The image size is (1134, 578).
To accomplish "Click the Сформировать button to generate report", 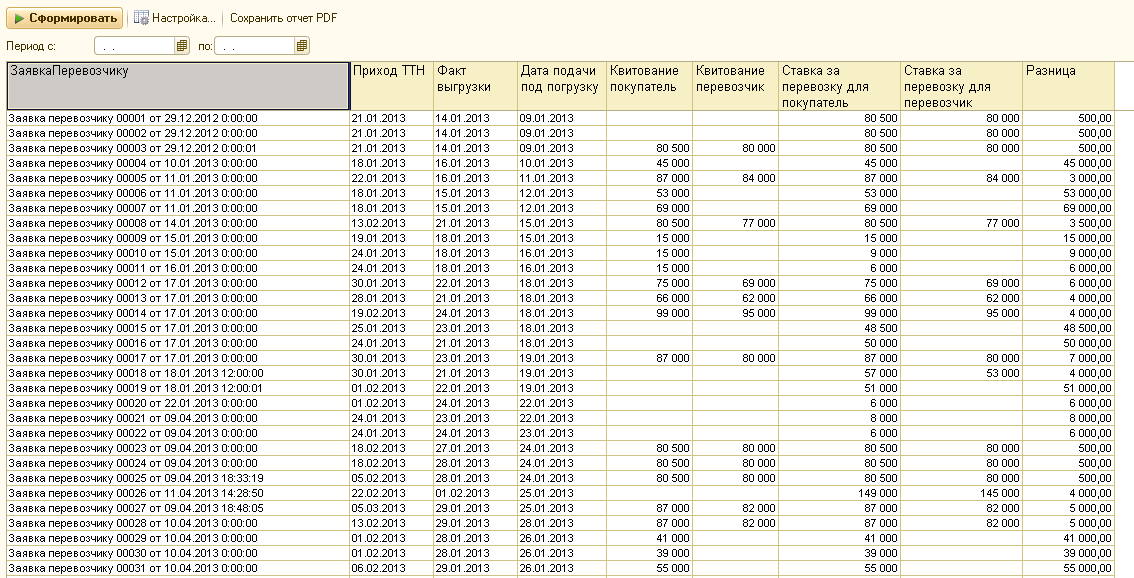I will (x=65, y=18).
